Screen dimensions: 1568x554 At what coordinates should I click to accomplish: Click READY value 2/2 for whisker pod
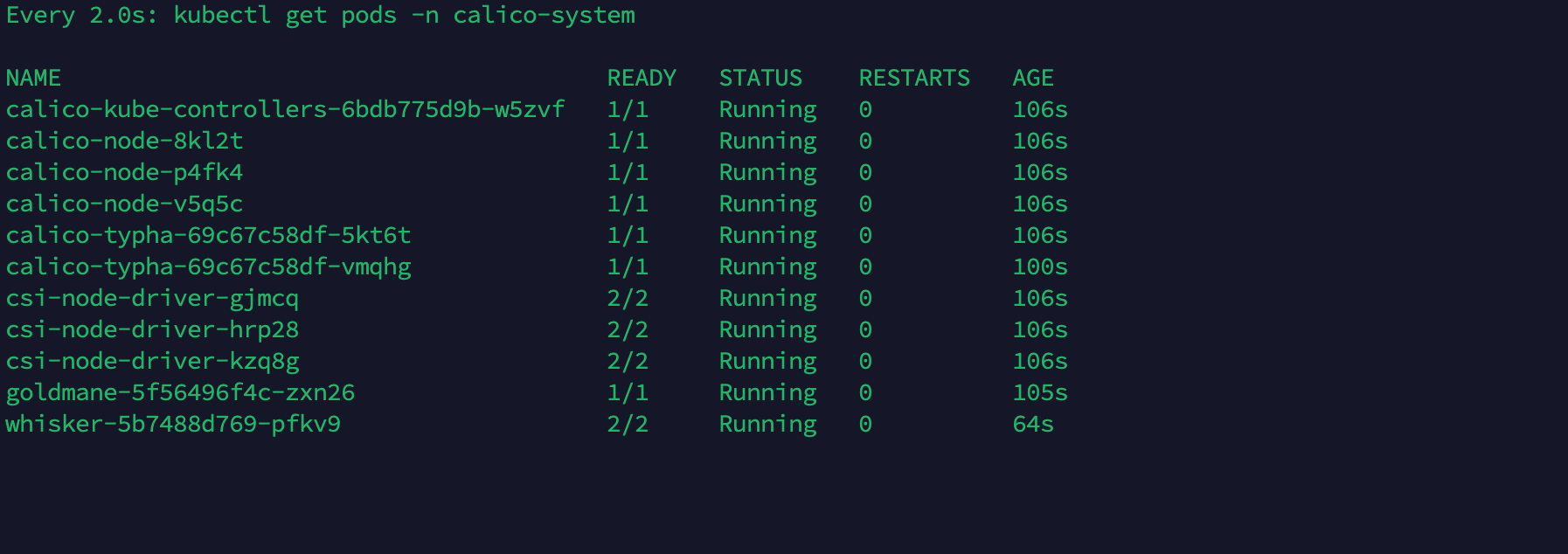coord(628,424)
